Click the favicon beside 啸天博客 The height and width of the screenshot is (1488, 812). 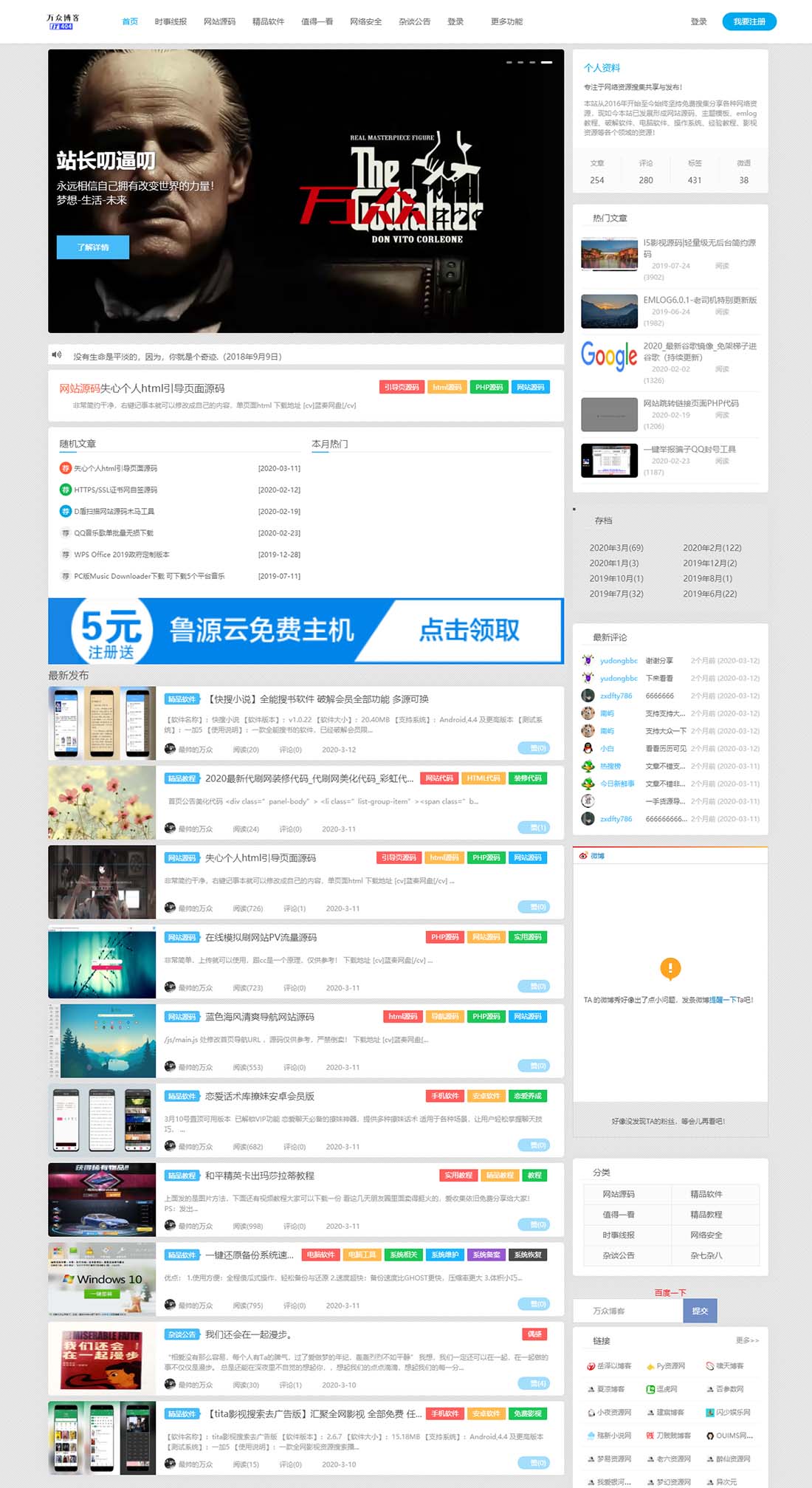point(710,1366)
